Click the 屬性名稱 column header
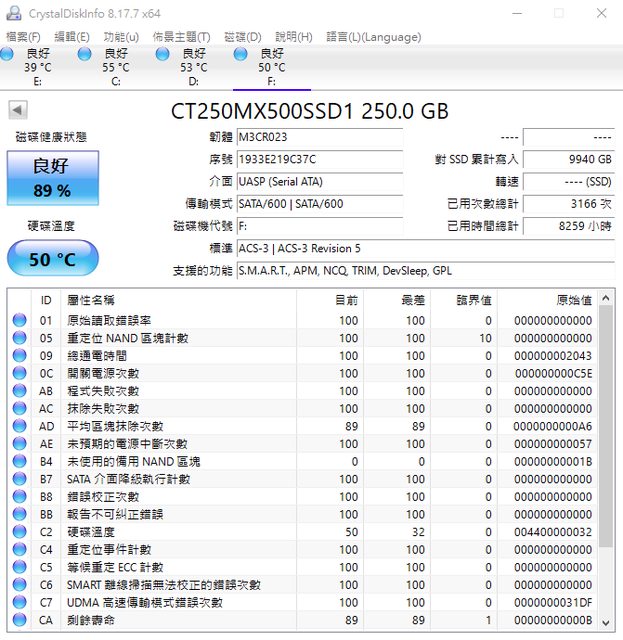The image size is (623, 640). 90,300
